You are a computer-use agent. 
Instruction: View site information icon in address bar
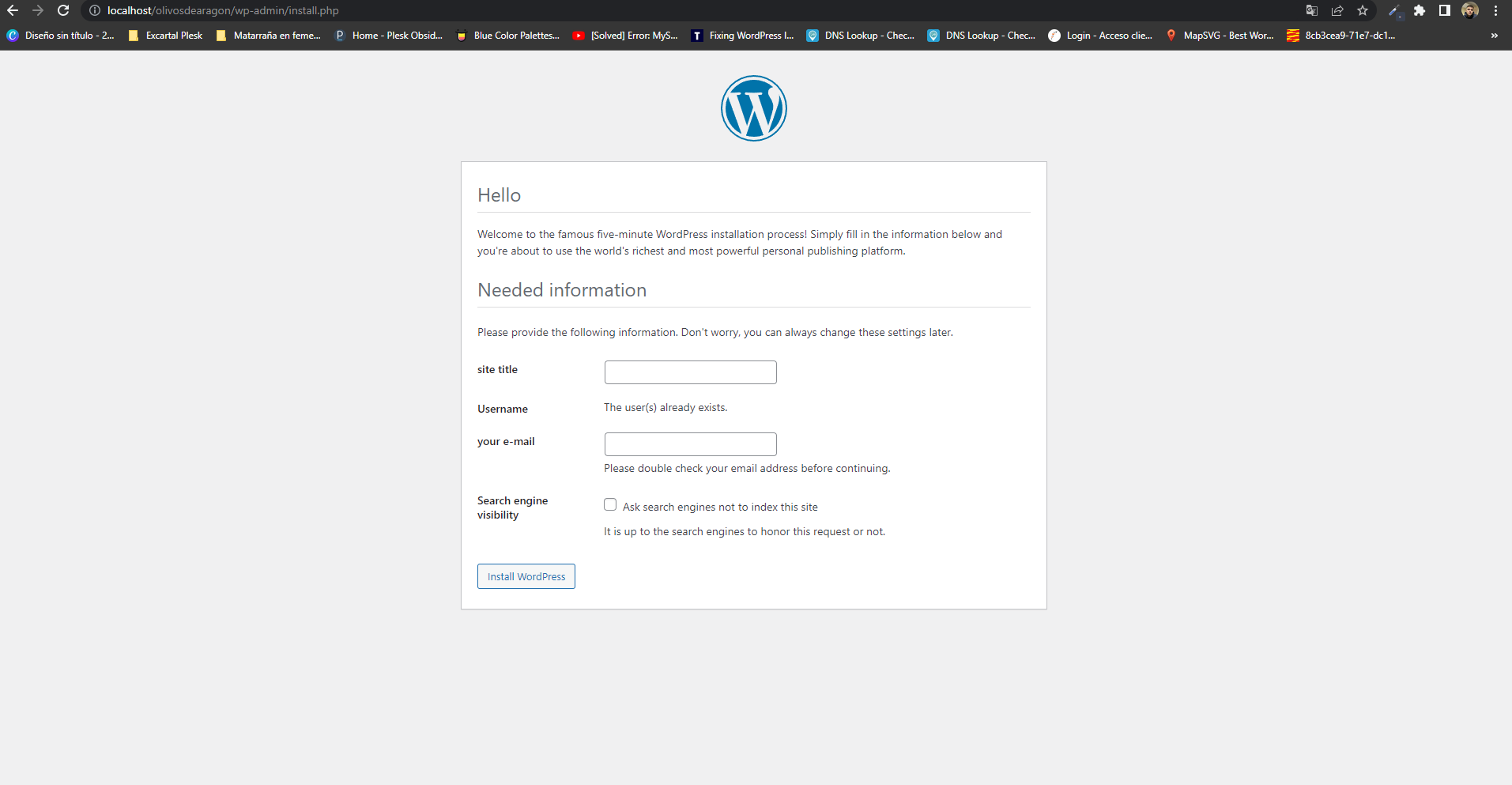click(x=95, y=10)
